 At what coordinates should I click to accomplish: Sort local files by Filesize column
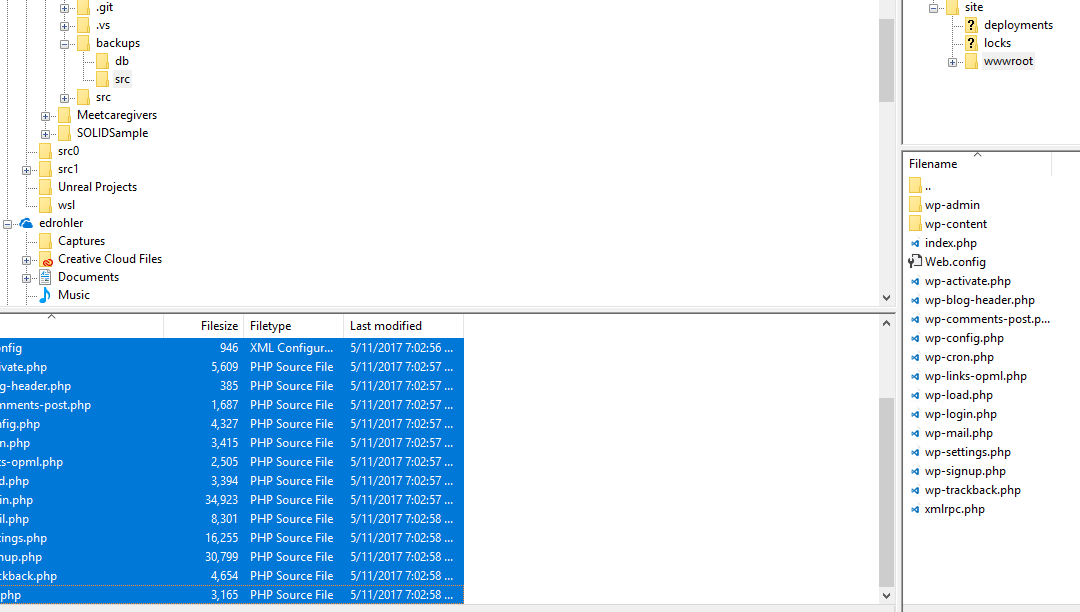pos(204,326)
